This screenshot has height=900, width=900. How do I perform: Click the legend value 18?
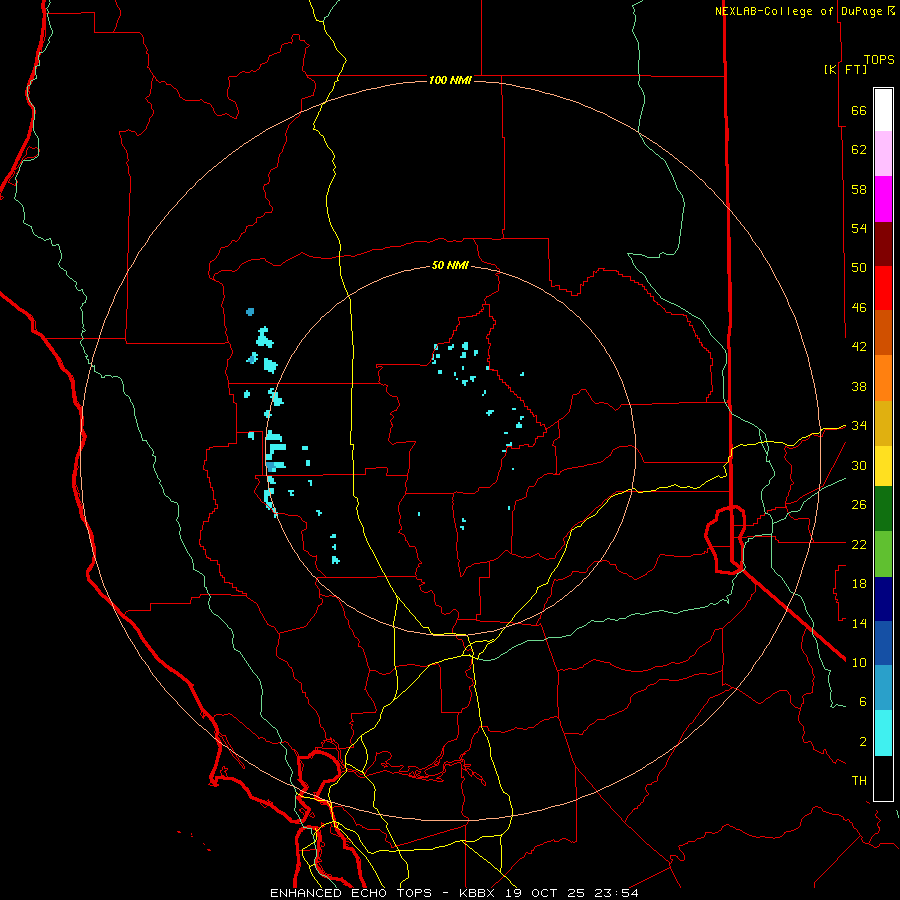(859, 584)
